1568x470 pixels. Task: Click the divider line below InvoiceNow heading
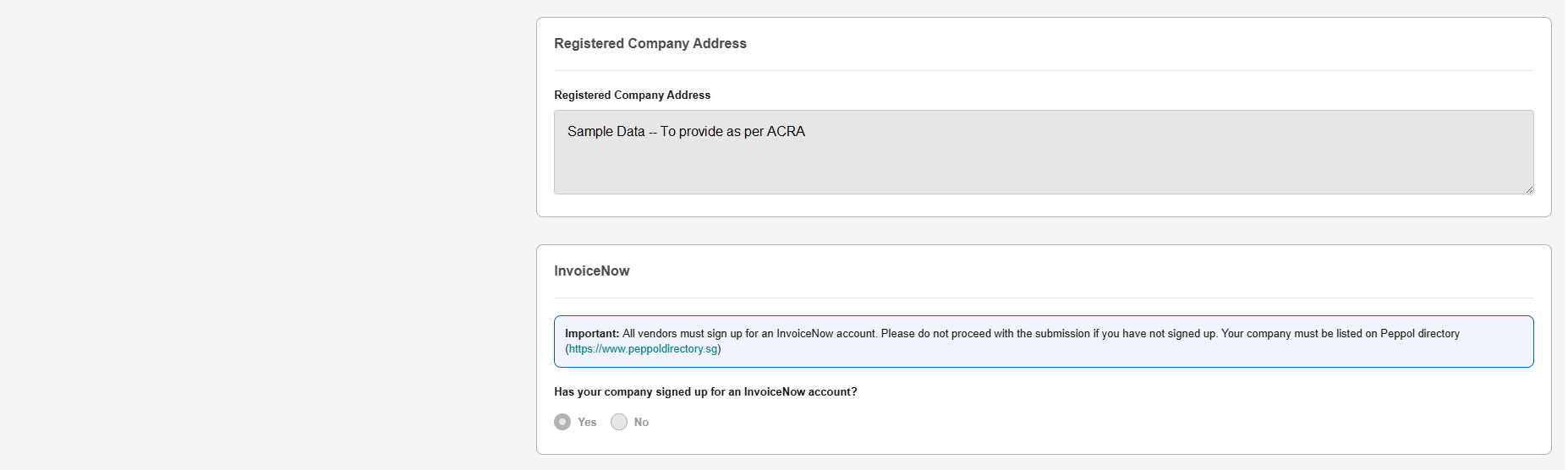(1043, 298)
